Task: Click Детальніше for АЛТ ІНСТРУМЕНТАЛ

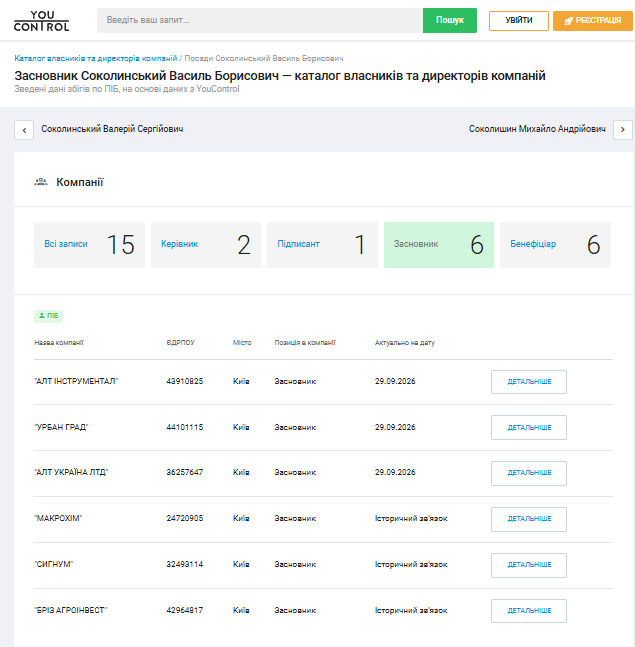Action: click(x=529, y=382)
